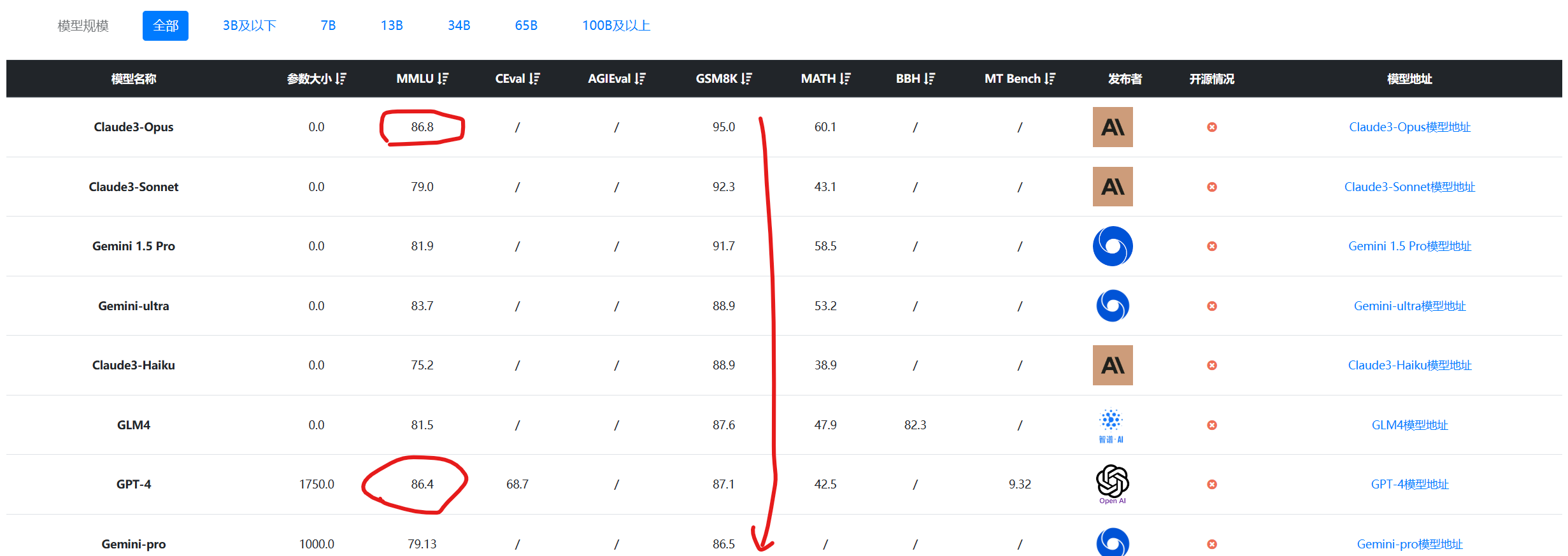The width and height of the screenshot is (1568, 556).
Task: Click the Anthropic logo in Claude3-Opus row
Action: point(1113,127)
